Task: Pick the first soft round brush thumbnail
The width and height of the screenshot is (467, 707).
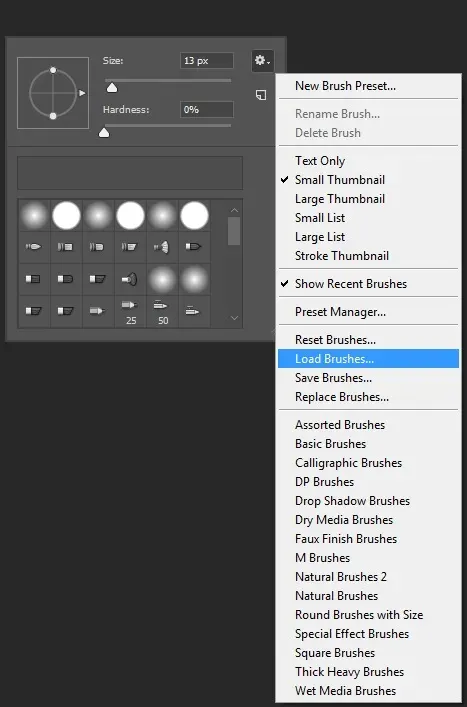Action: 34,216
